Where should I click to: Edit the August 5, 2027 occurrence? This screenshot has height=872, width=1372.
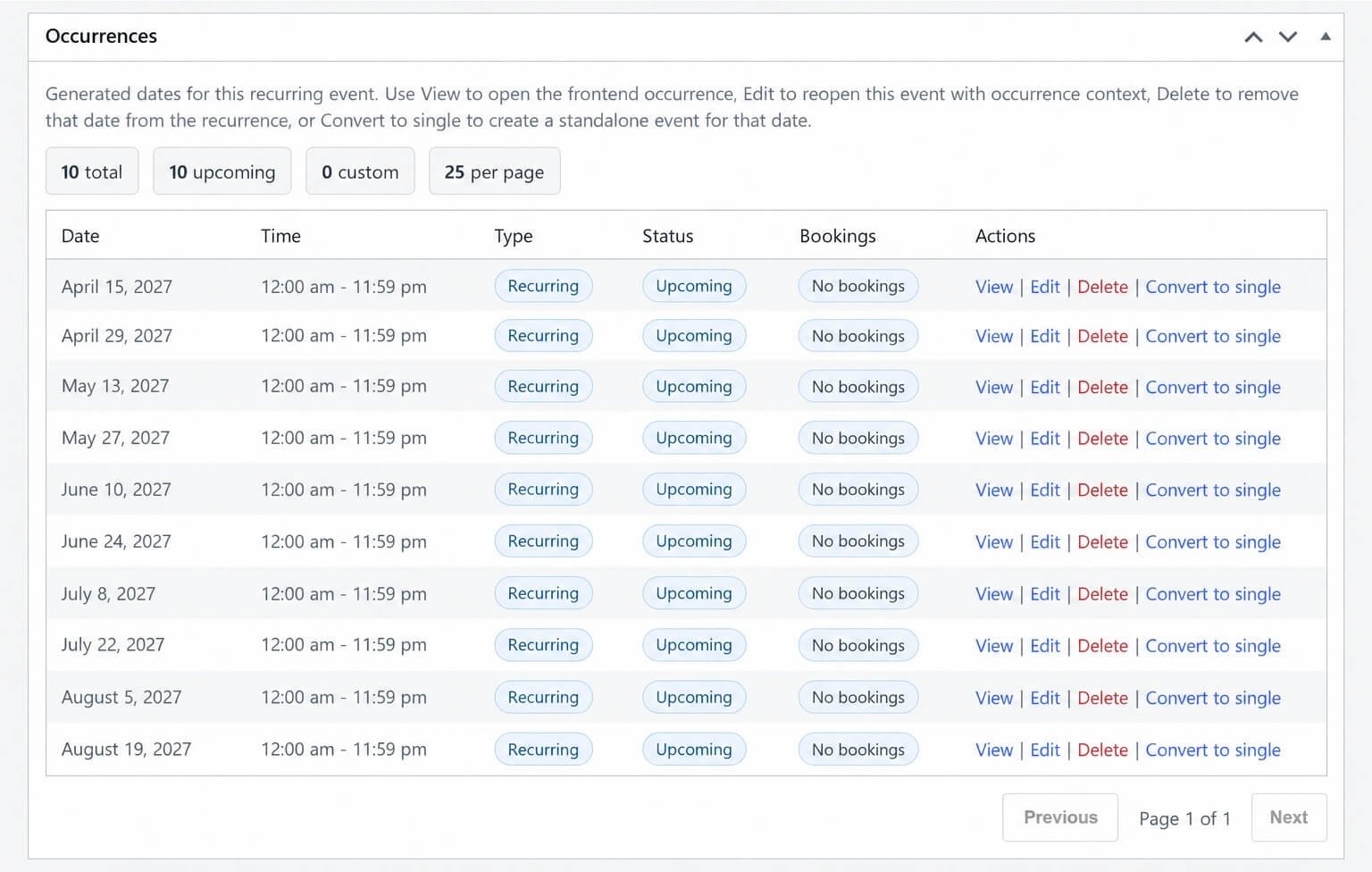tap(1045, 698)
